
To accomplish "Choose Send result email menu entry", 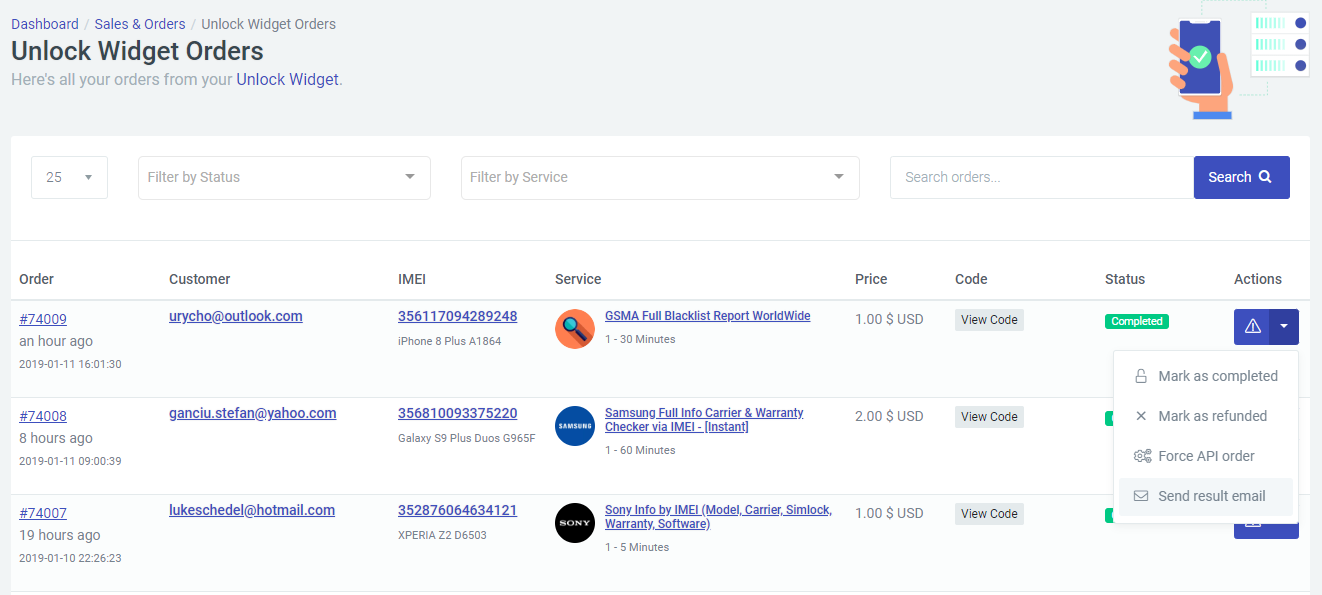I will pos(1206,496).
